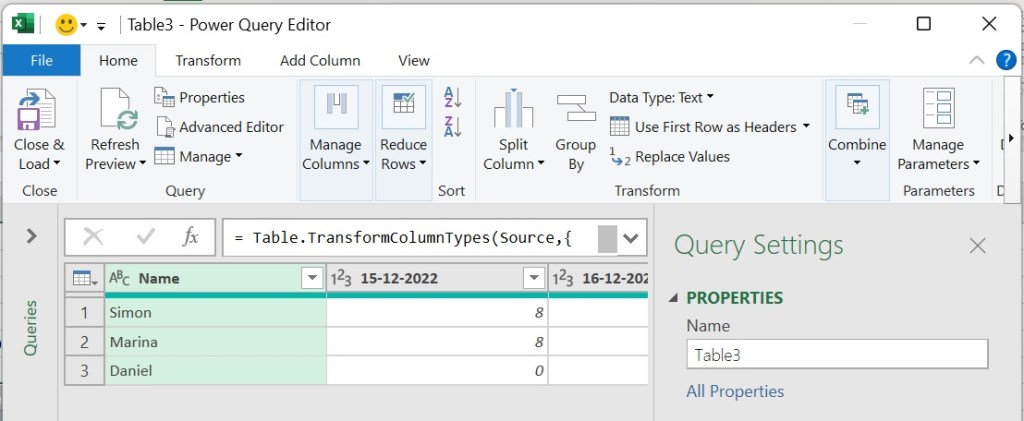This screenshot has height=421, width=1024.
Task: Open the File menu
Action: coord(41,60)
